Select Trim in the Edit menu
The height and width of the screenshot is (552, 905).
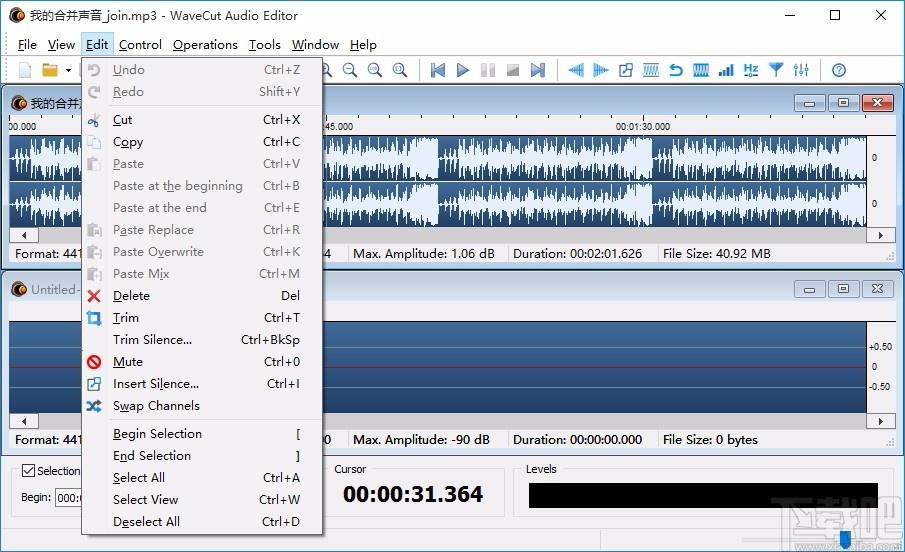(x=202, y=318)
